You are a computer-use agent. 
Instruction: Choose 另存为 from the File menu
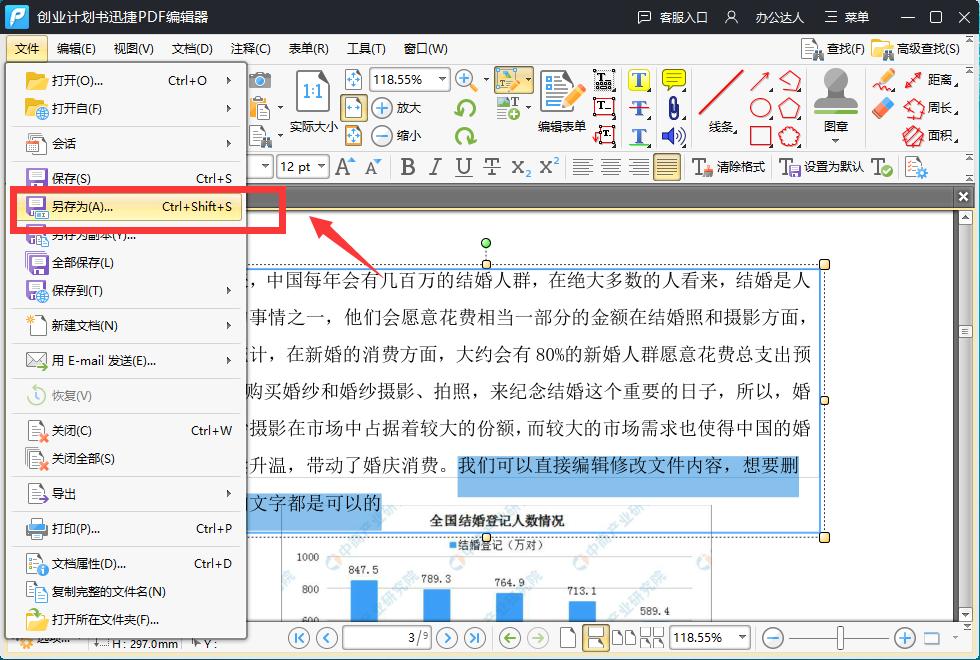pos(80,208)
